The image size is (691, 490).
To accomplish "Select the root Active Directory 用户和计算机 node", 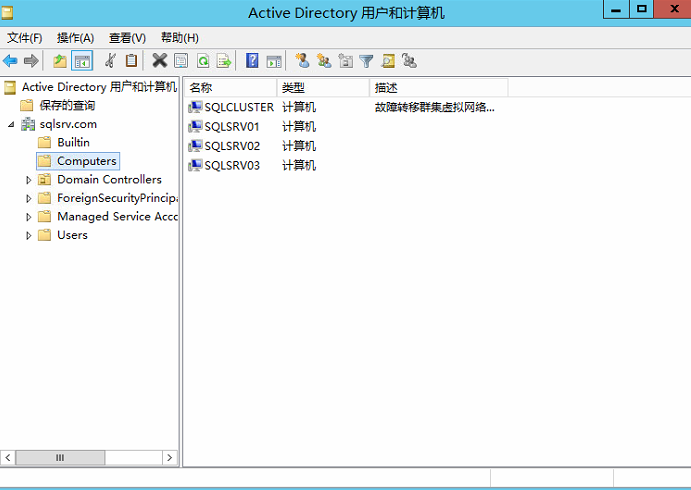I will (x=99, y=87).
